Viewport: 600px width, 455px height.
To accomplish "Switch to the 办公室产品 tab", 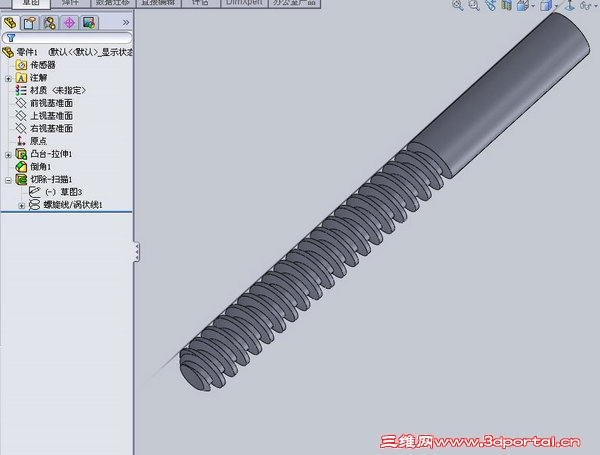I will [294, 3].
